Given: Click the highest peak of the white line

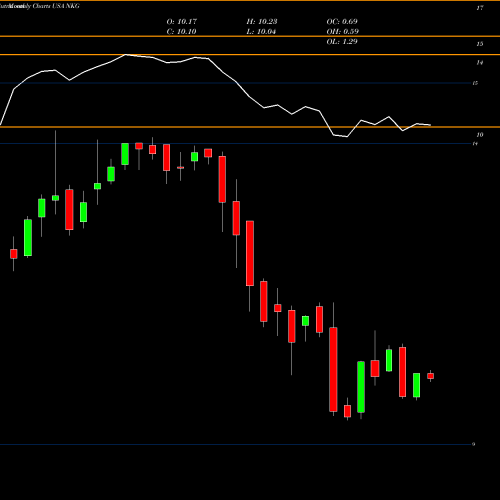Looking at the screenshot, I should pos(125,55).
